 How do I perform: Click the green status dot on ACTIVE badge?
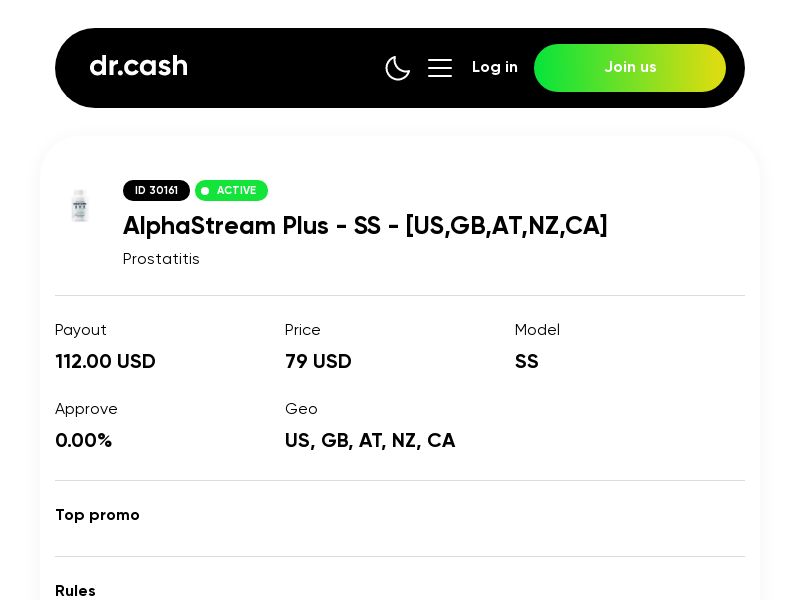tap(205, 190)
